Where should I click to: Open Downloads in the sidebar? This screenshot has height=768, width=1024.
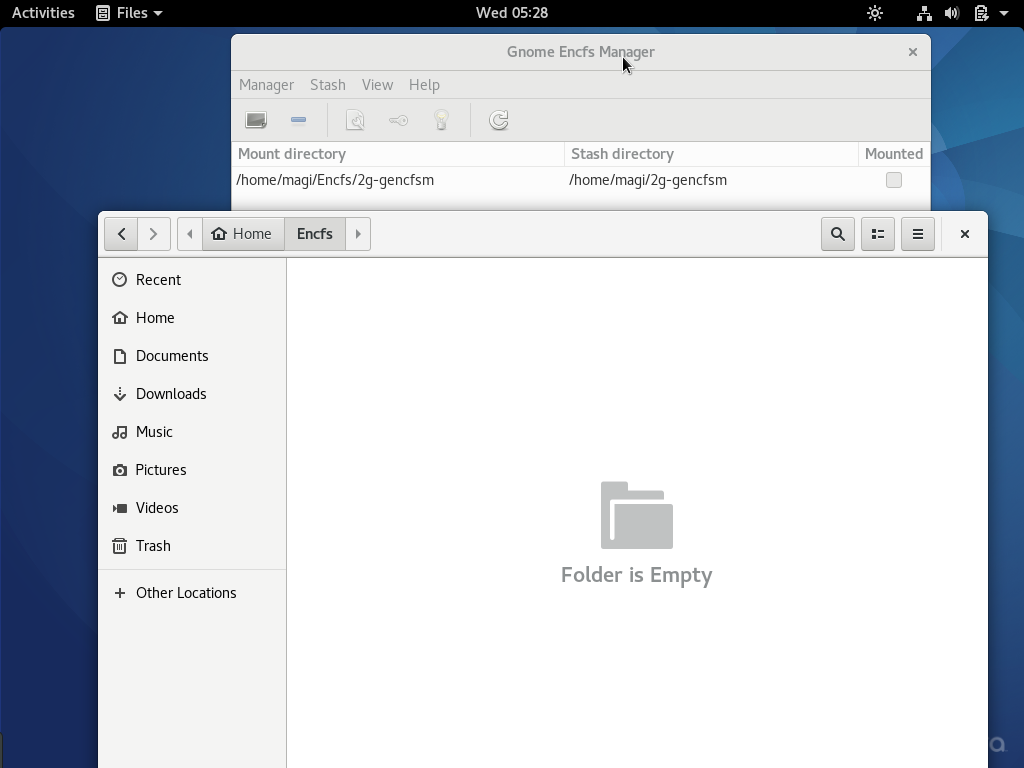(192, 394)
